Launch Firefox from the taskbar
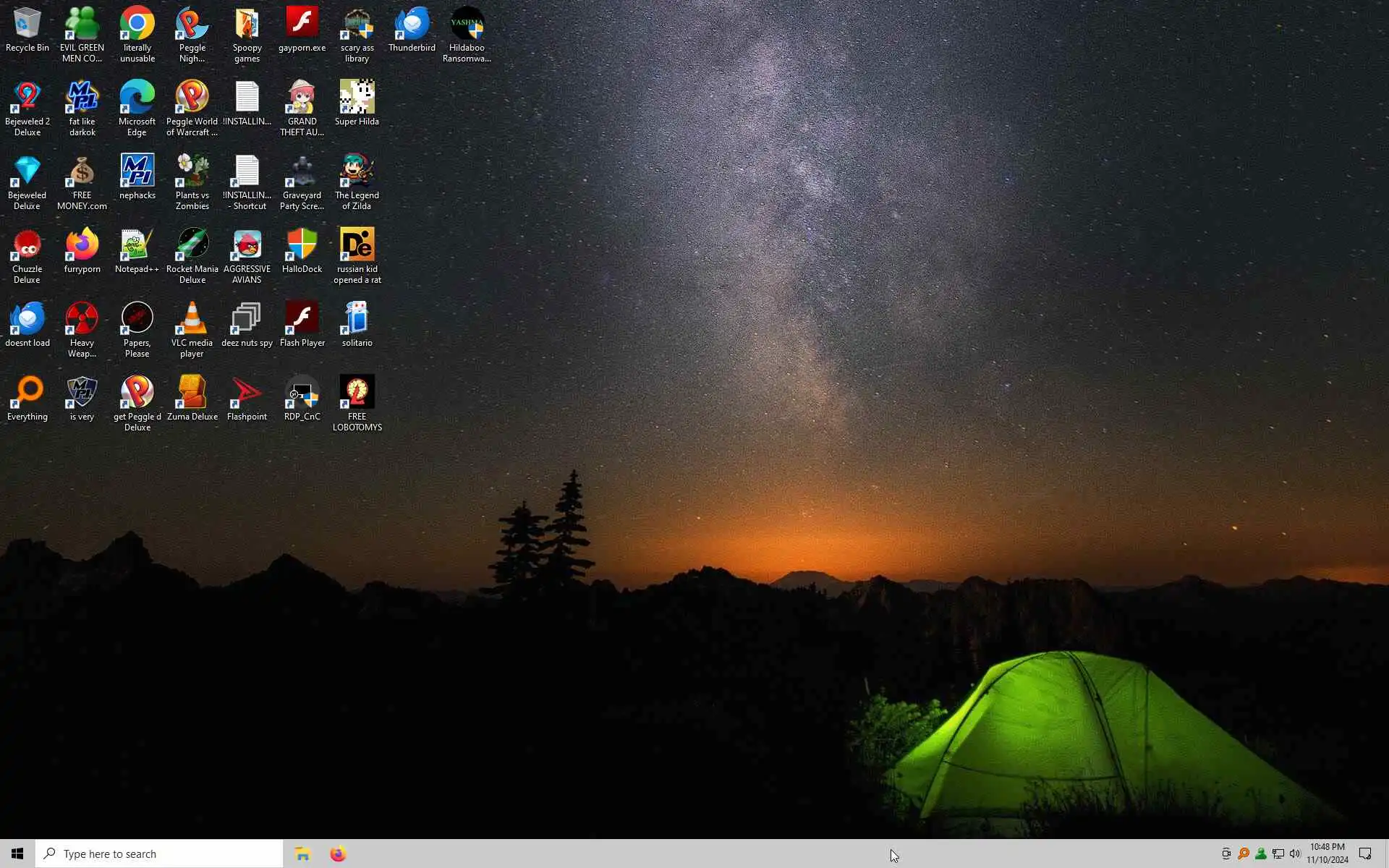 tap(338, 854)
